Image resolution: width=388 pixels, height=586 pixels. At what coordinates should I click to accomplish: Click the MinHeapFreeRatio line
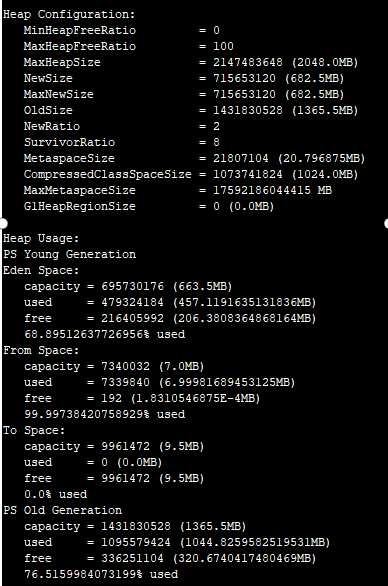coord(122,30)
